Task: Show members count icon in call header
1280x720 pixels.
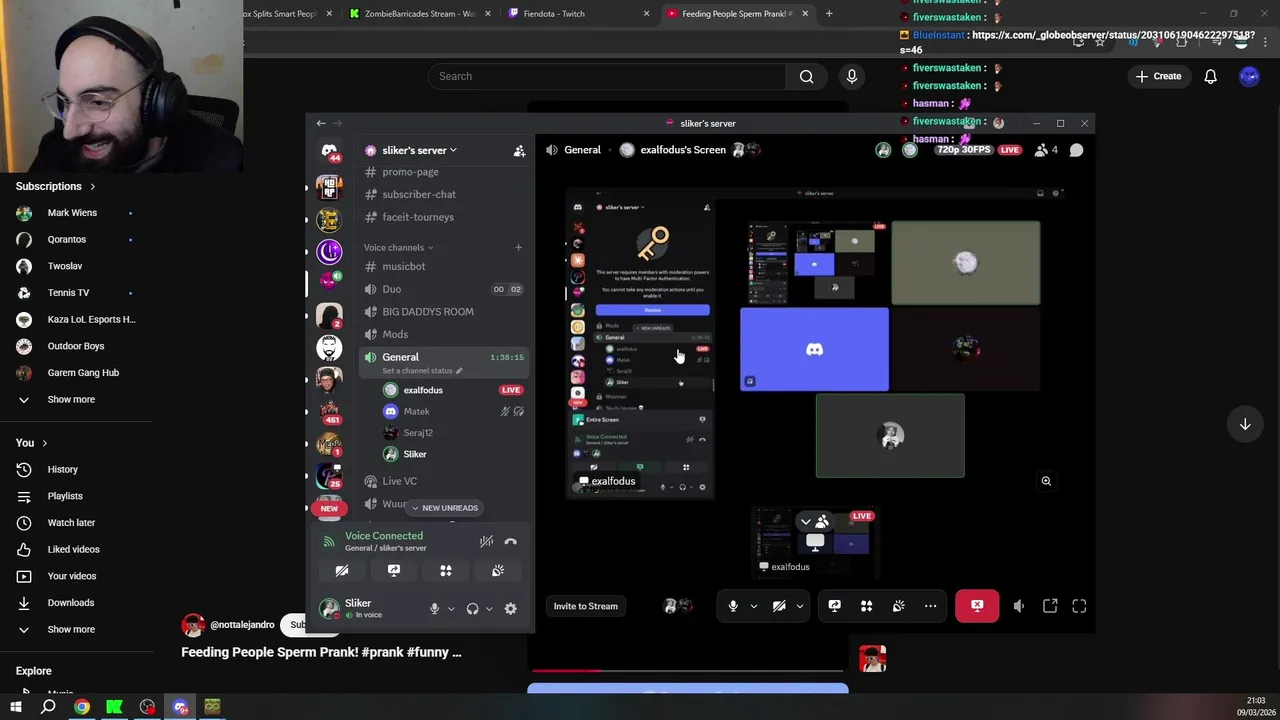Action: (1046, 150)
